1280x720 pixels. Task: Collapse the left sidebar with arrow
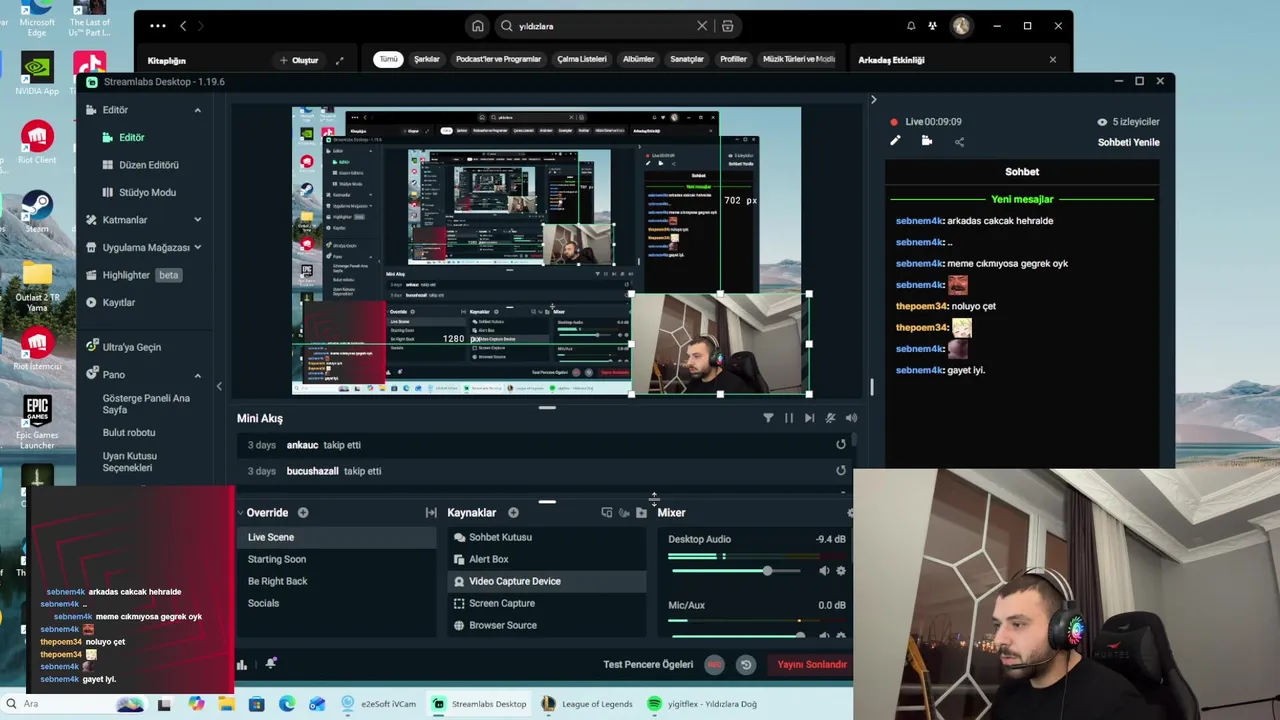coord(219,386)
